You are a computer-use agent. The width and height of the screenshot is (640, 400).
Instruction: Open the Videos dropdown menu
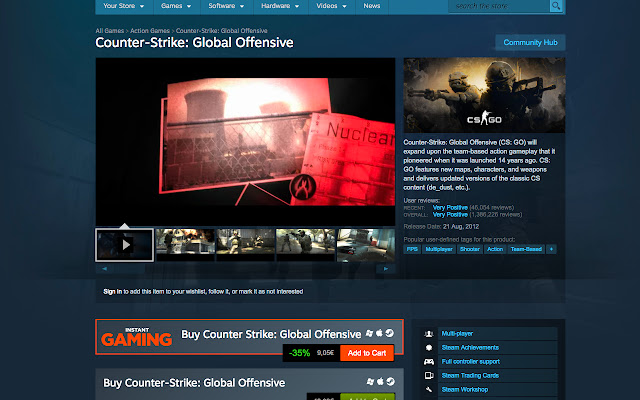click(331, 6)
